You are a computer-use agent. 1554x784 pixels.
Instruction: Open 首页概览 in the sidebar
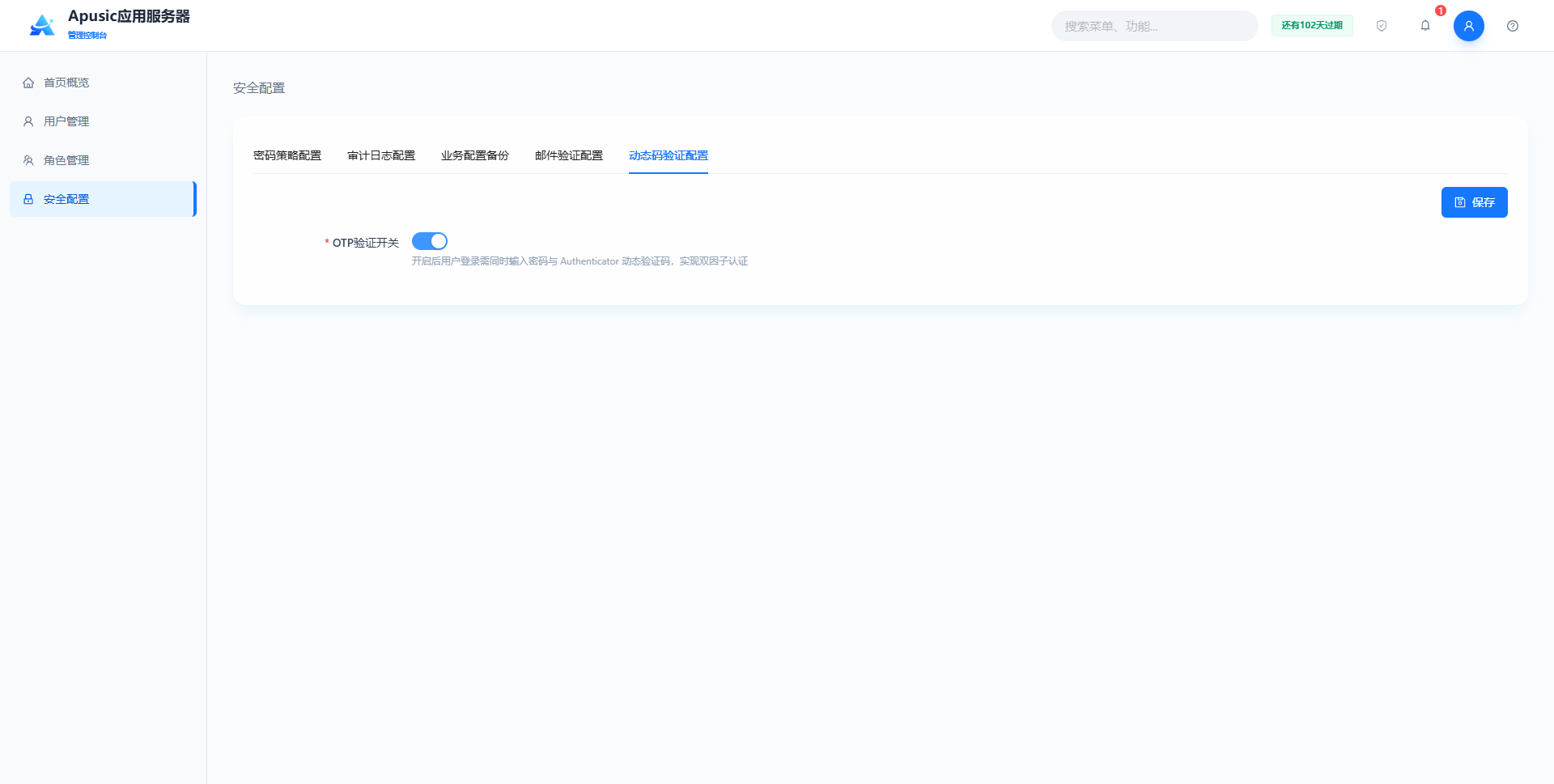coord(103,83)
